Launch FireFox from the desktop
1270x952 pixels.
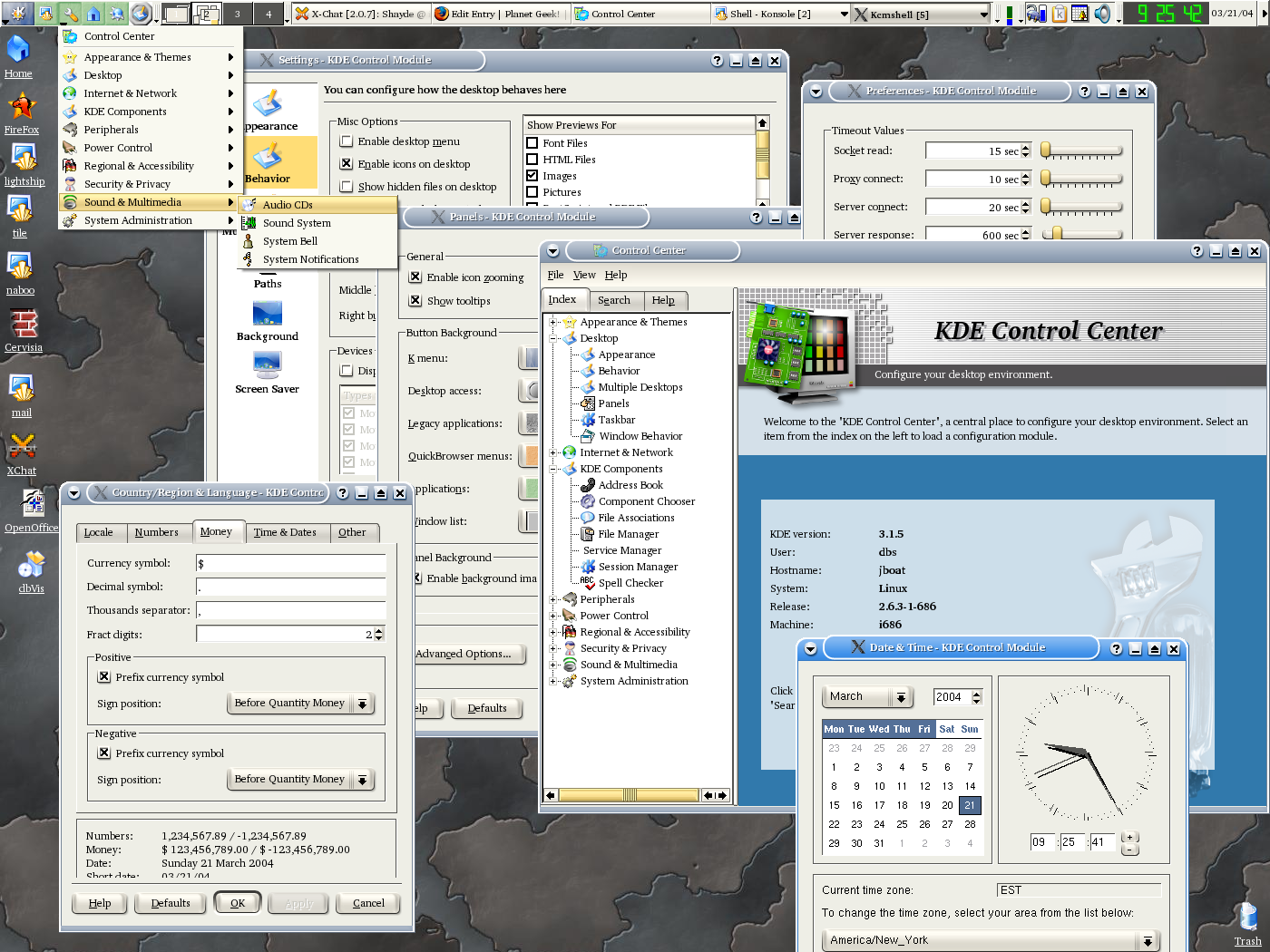coord(22,112)
